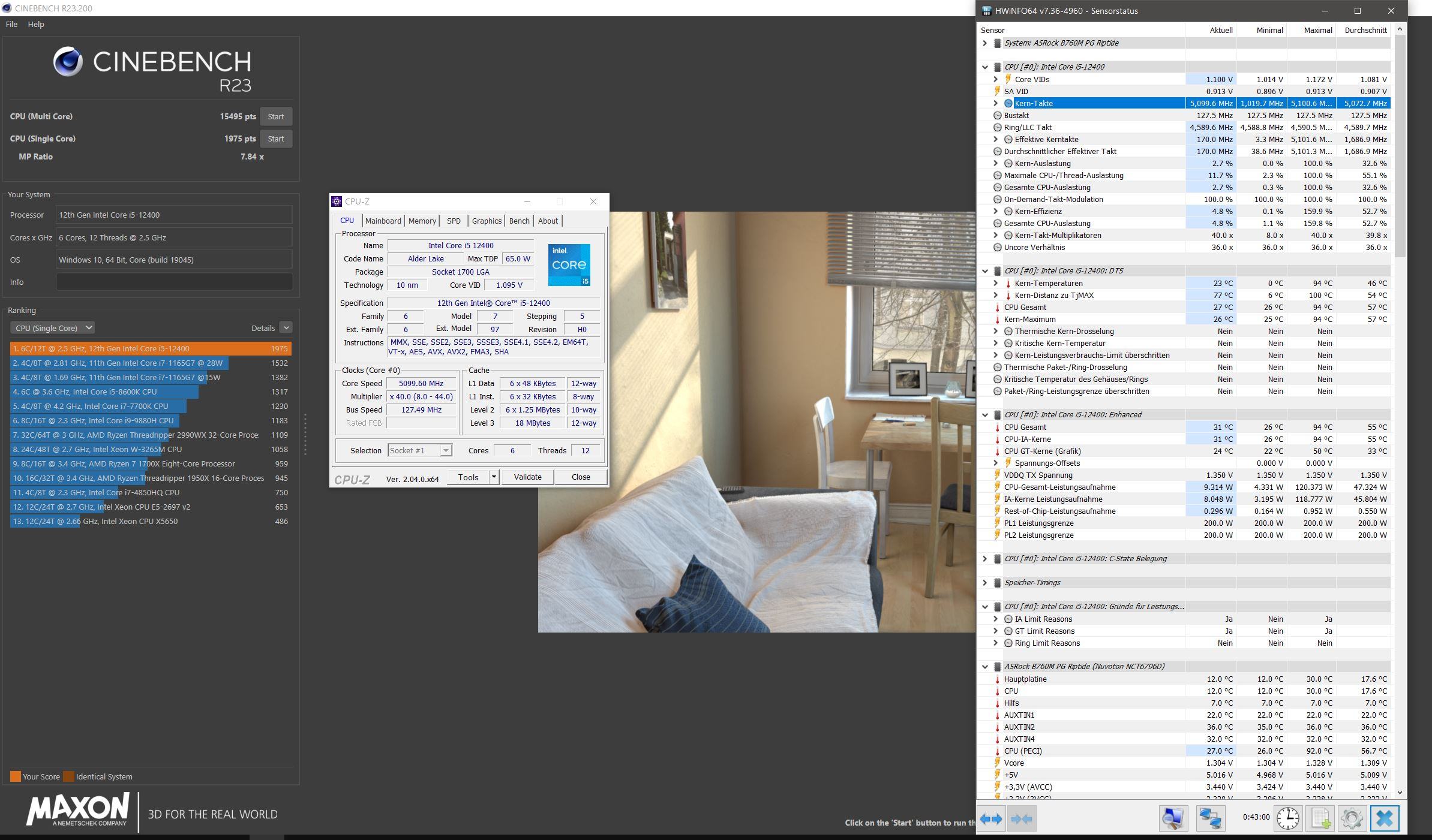
Task: Click Bustakt clock circle icon
Action: pos(998,115)
